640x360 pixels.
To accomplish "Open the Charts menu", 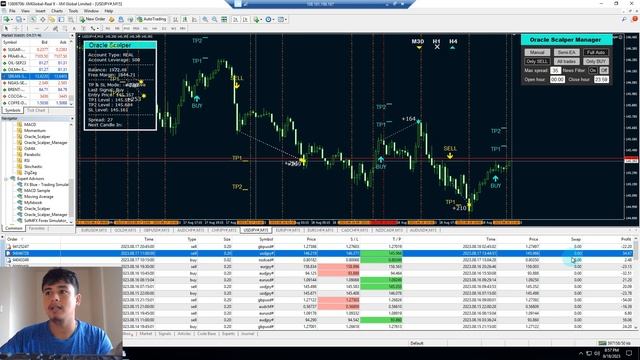I will click(x=57, y=11).
